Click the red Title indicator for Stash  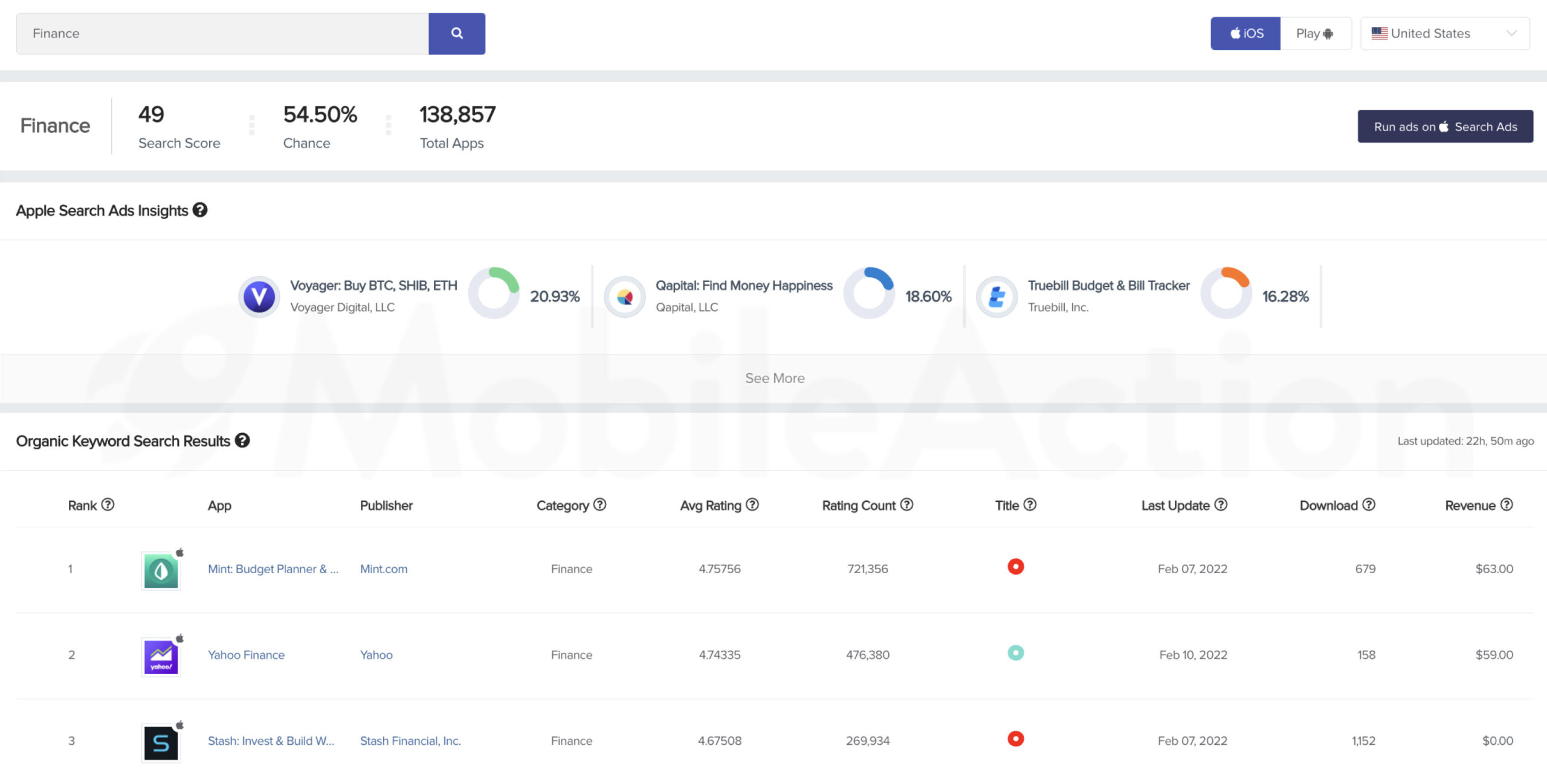(1016, 739)
